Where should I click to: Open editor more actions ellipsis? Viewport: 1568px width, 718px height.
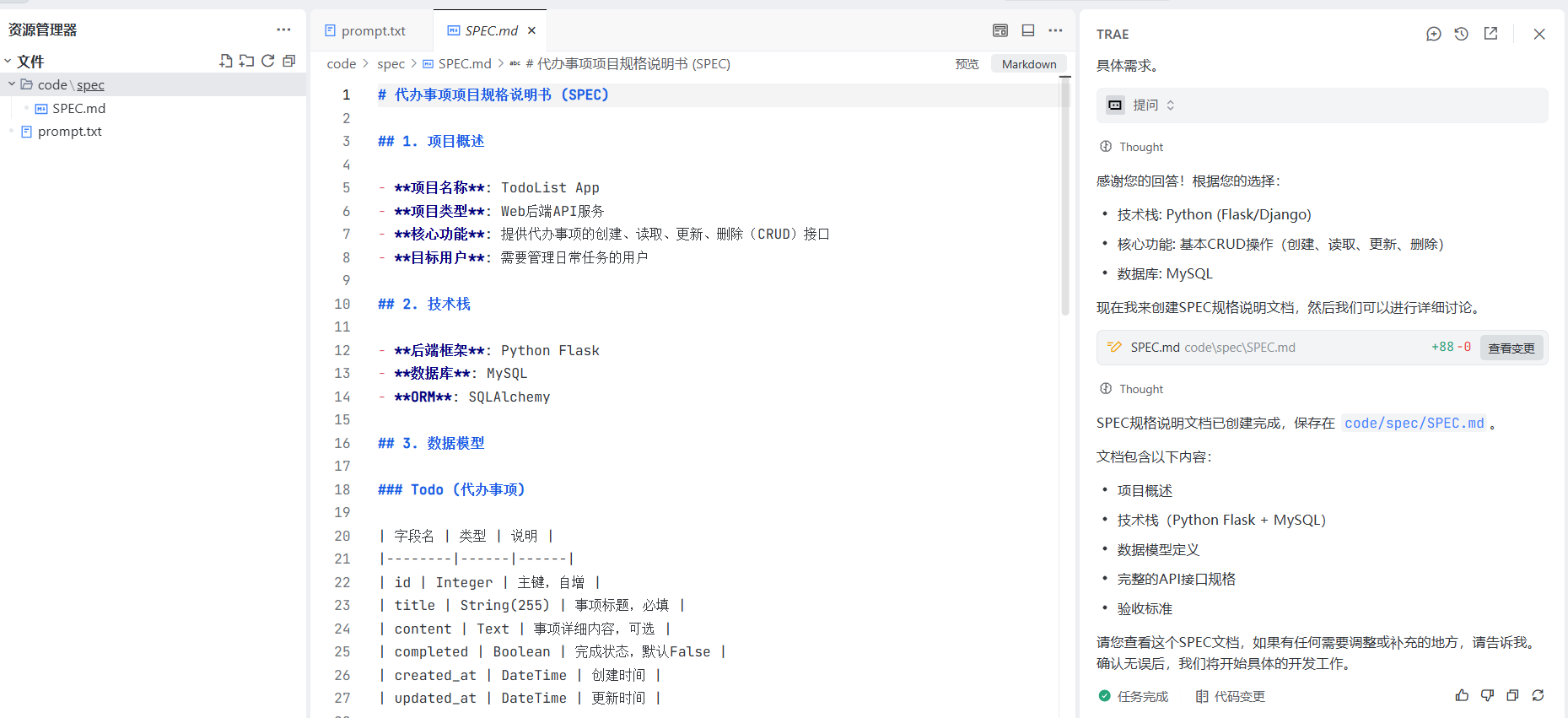pos(1055,30)
